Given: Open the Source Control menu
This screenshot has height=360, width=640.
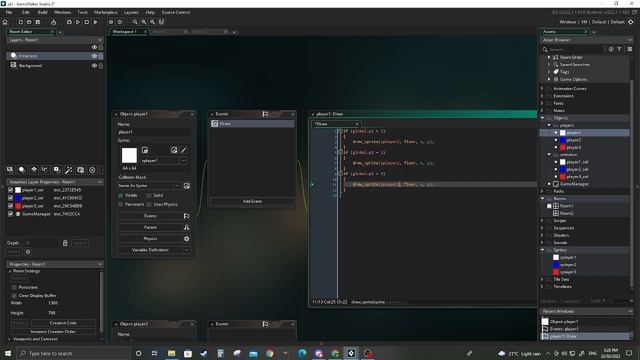Looking at the screenshot, I should [176, 12].
